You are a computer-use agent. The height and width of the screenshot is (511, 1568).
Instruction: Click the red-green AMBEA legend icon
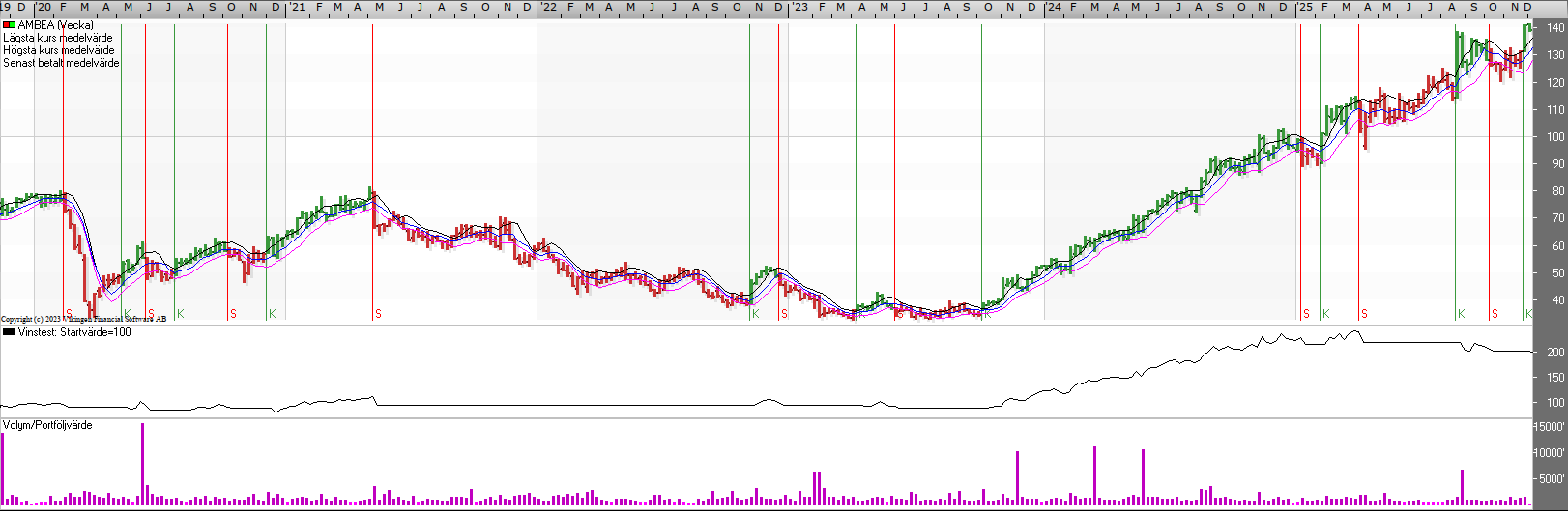tap(9, 25)
